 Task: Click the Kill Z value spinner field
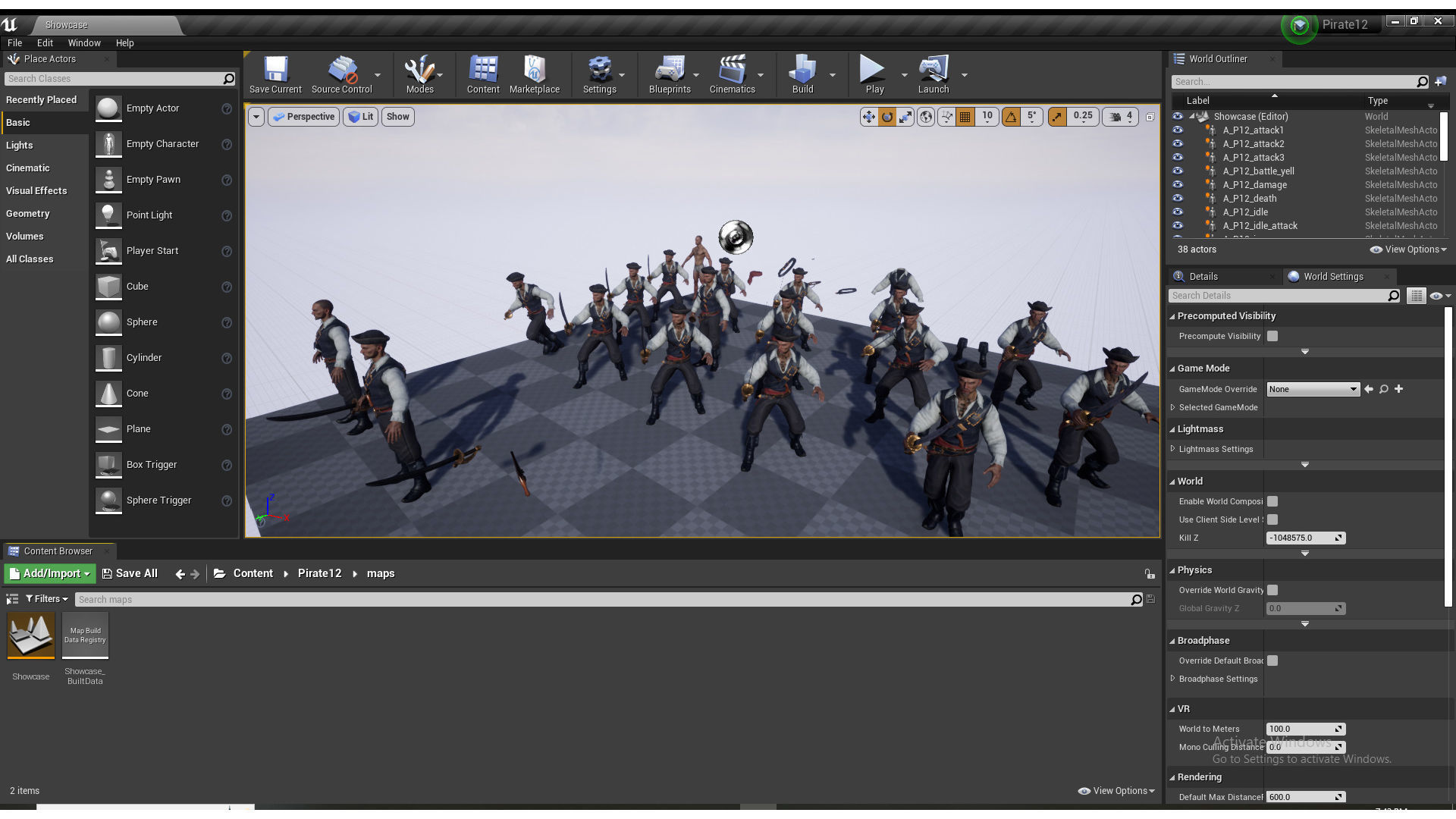(1300, 538)
